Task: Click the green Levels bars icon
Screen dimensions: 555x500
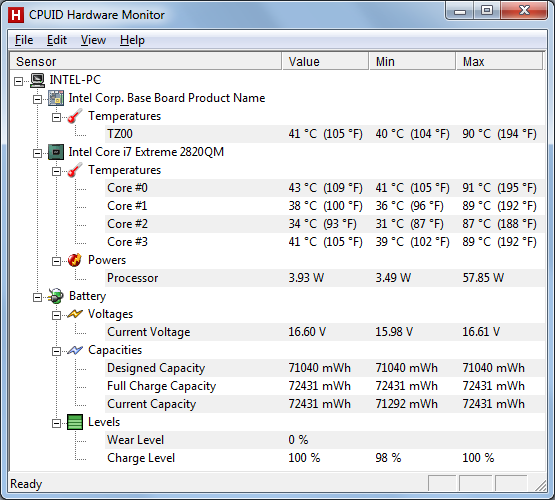Action: 75,422
